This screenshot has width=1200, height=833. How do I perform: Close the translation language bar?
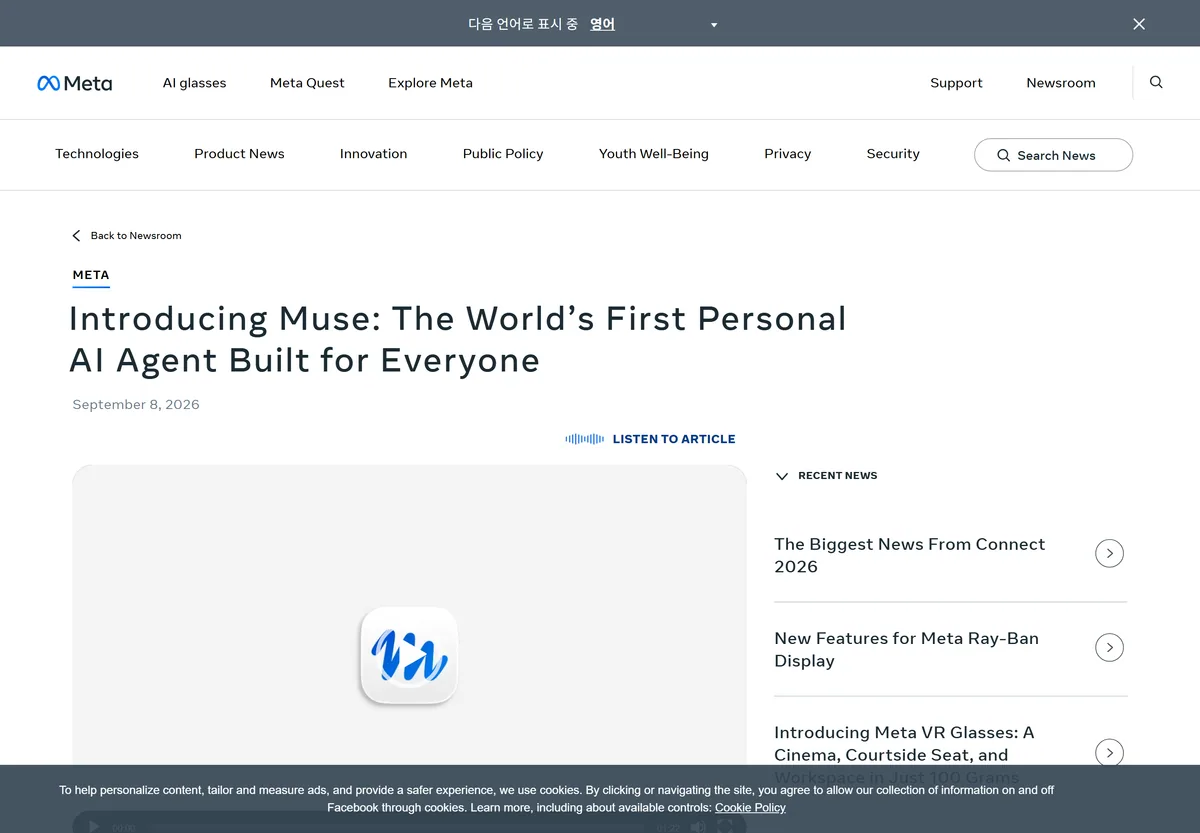tap(1139, 24)
